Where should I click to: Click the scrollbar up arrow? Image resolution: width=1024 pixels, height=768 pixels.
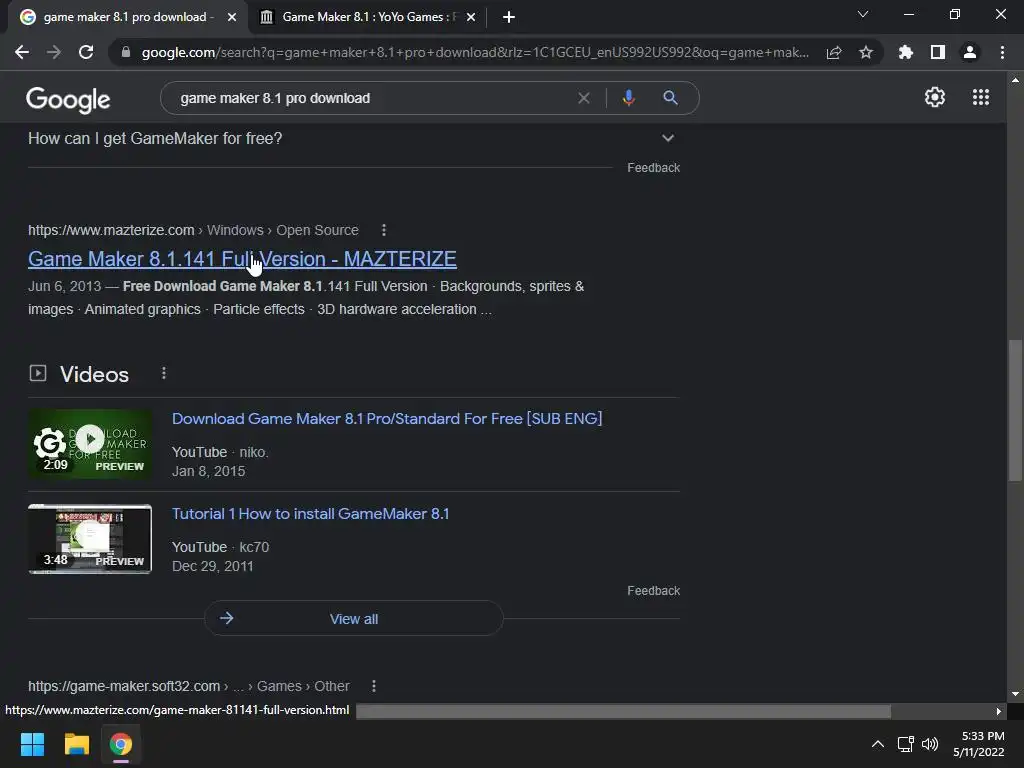pyautogui.click(x=1015, y=80)
